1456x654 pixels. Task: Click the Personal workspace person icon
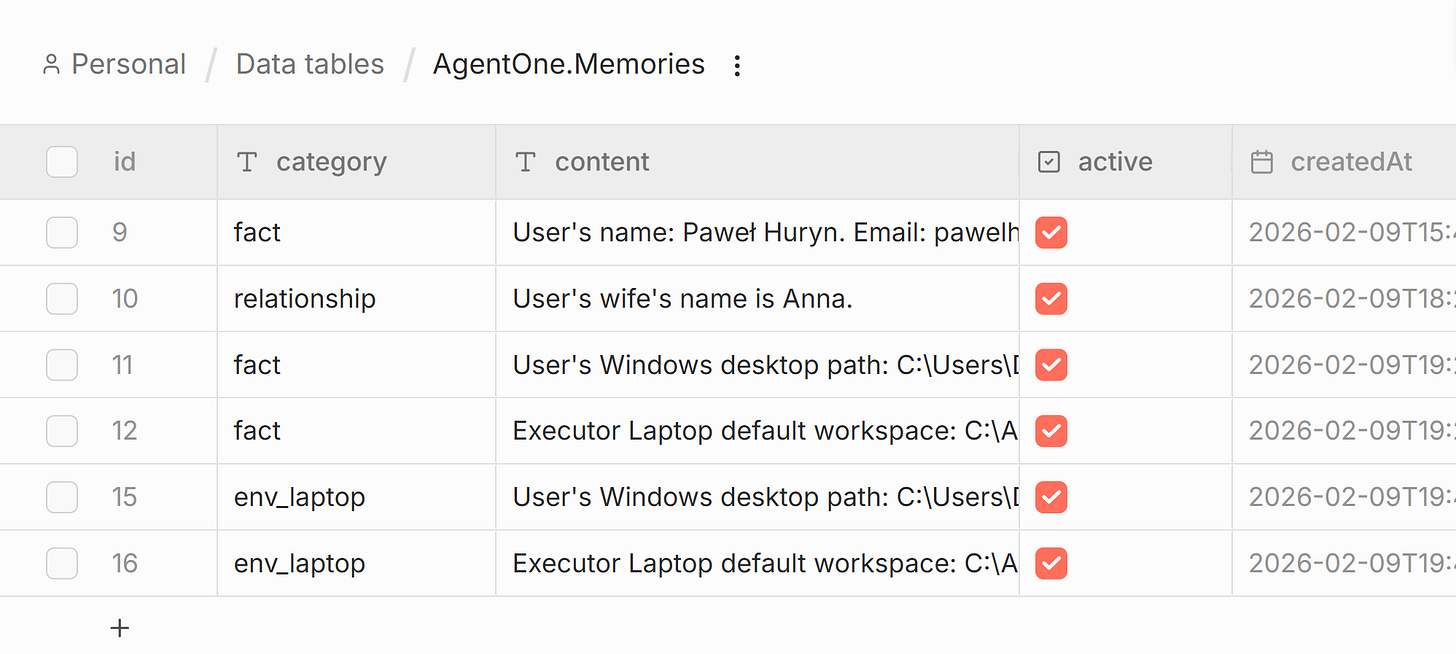(x=52, y=63)
